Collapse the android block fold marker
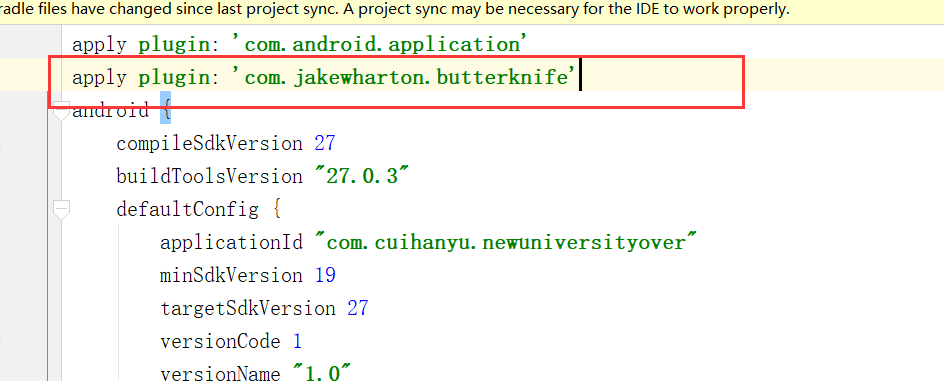The height and width of the screenshot is (381, 944). (x=61, y=111)
